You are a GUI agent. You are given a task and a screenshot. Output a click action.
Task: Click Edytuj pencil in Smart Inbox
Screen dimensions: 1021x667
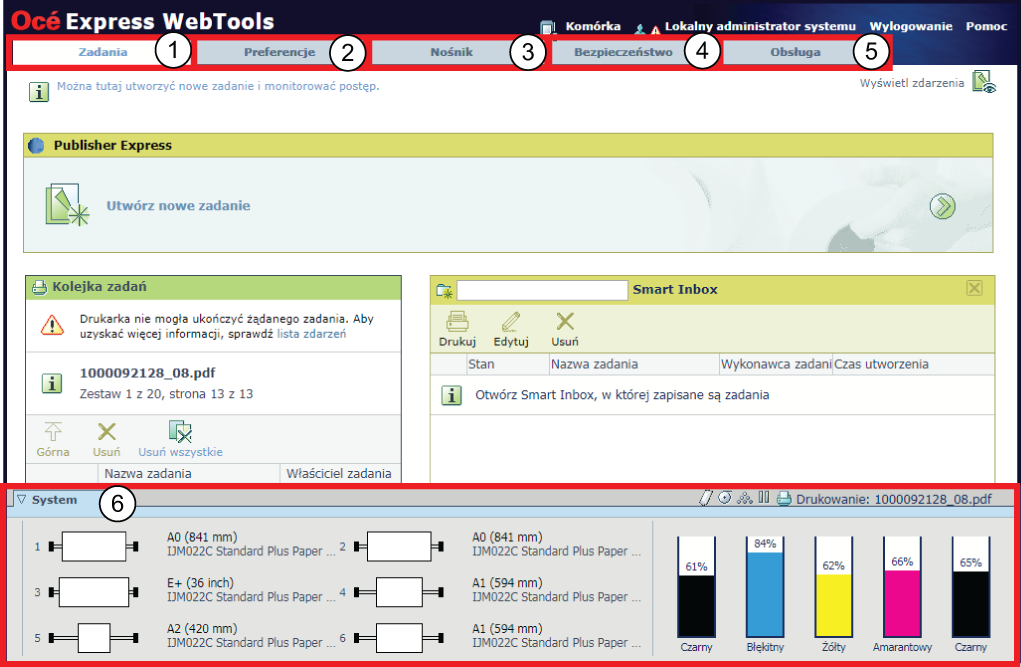coord(511,329)
